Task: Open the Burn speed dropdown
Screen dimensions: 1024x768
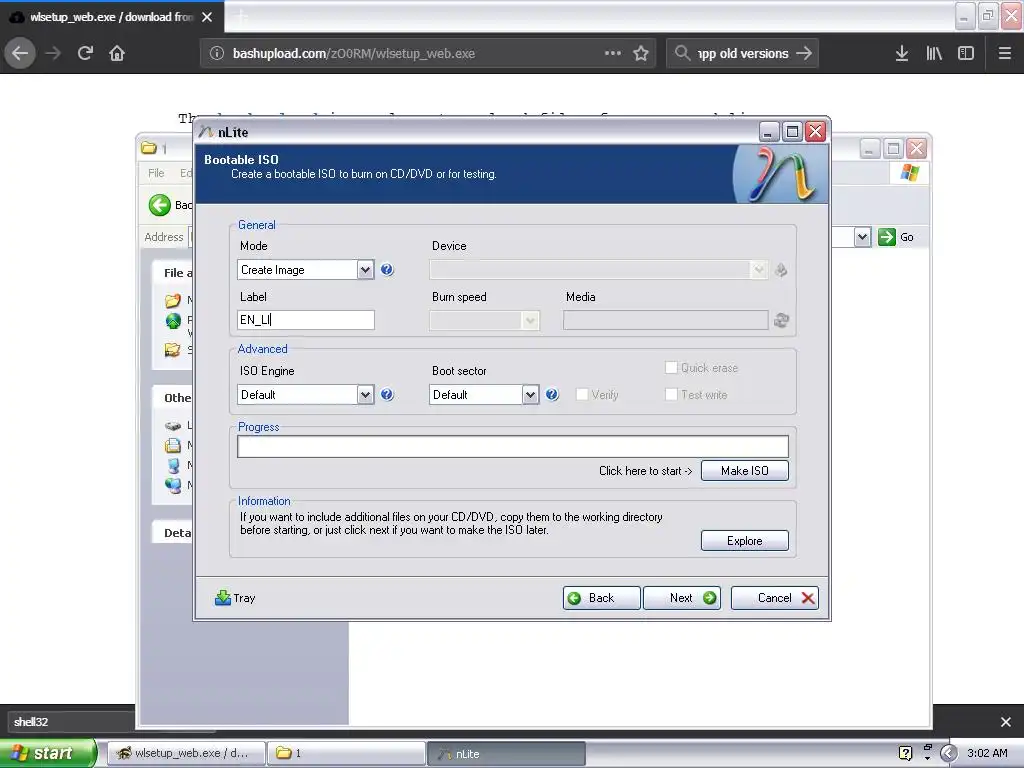Action: pyautogui.click(x=530, y=320)
